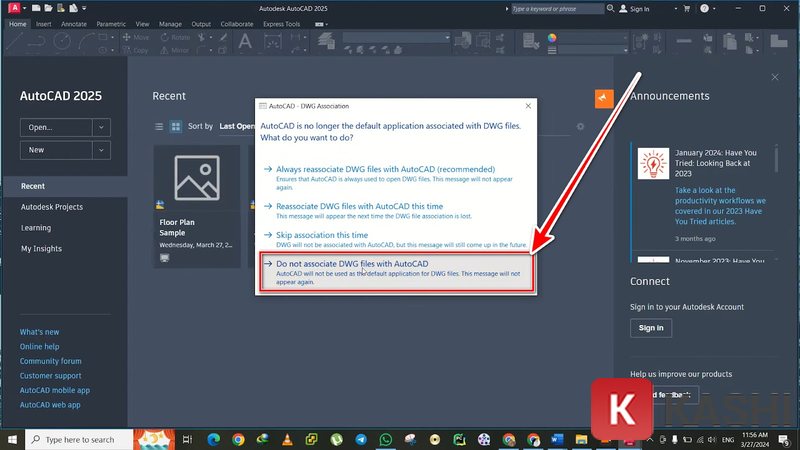Close the DWG Association dialog
Viewport: 800px width, 450px height.
point(528,106)
